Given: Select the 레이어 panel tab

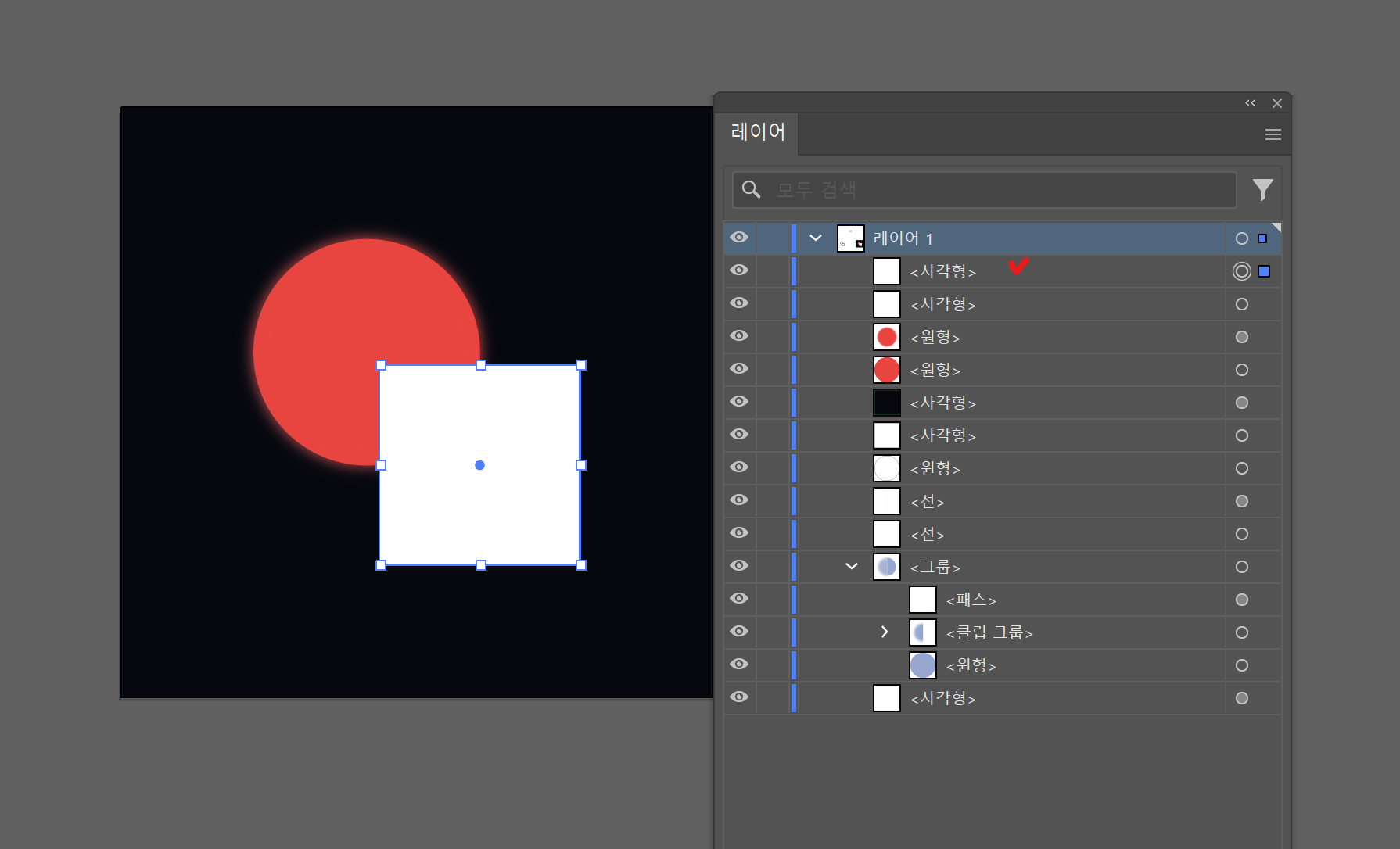Looking at the screenshot, I should pyautogui.click(x=757, y=132).
